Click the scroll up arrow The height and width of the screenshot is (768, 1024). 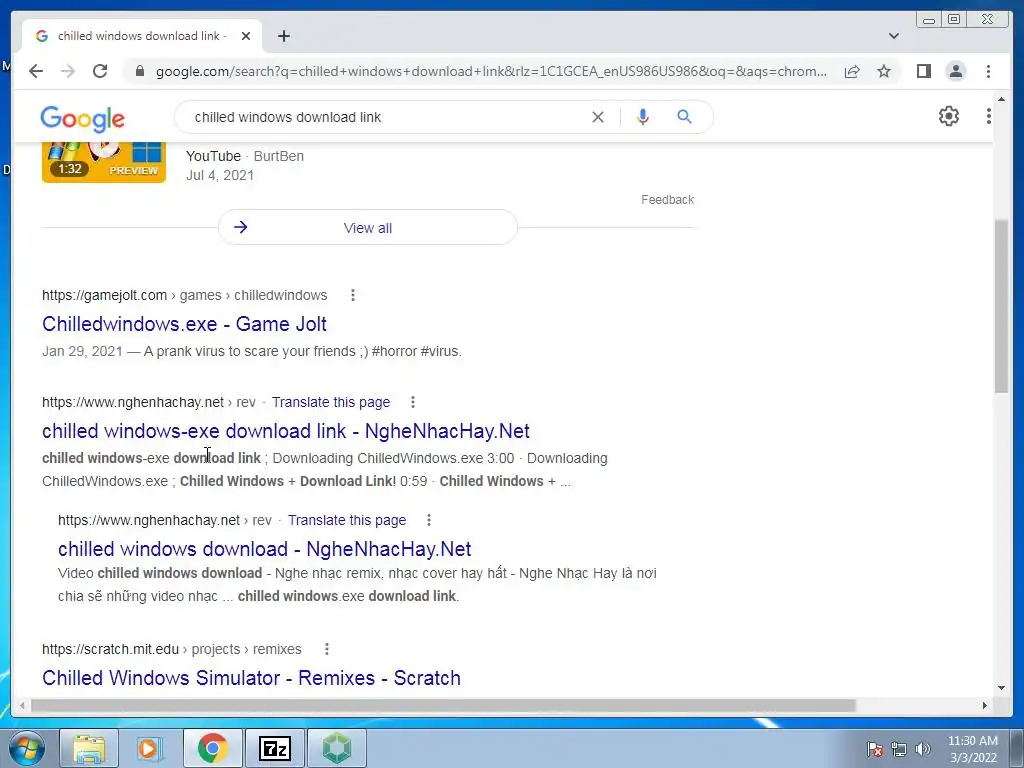(x=1001, y=99)
